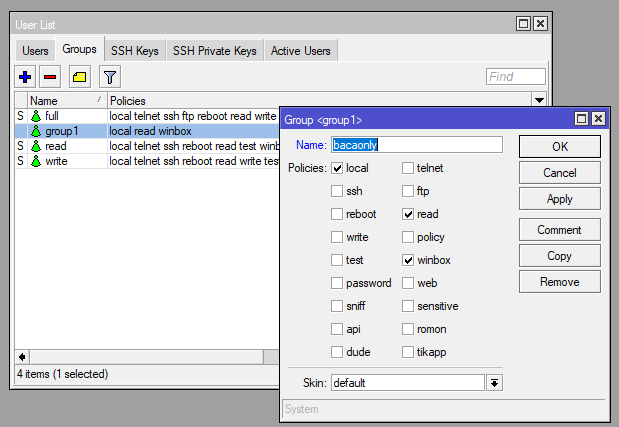Viewport: 619px width, 427px height.
Task: Click the blue plus add group icon
Action: pos(25,77)
